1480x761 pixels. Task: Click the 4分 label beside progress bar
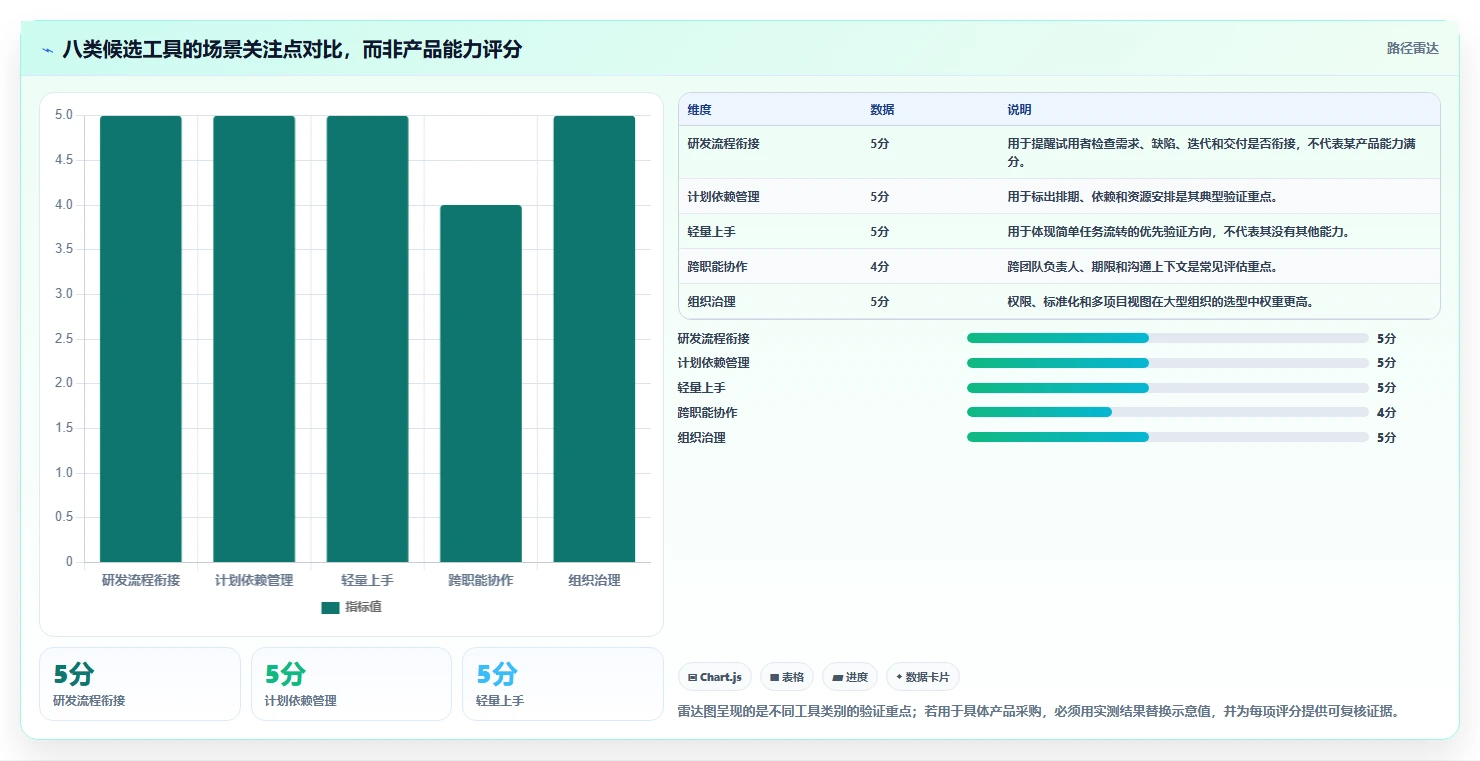(x=1386, y=413)
